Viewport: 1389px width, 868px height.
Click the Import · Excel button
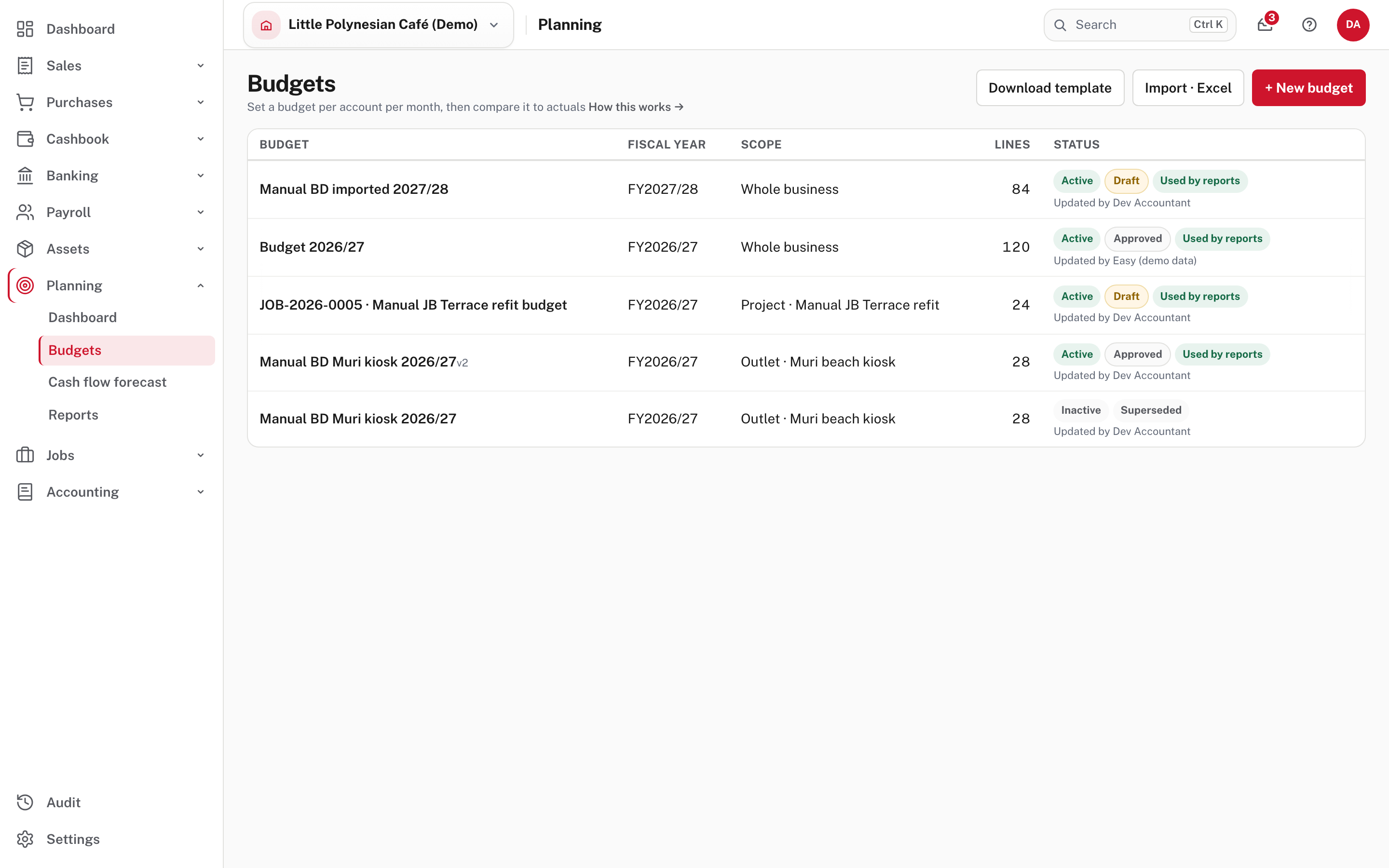tap(1187, 88)
